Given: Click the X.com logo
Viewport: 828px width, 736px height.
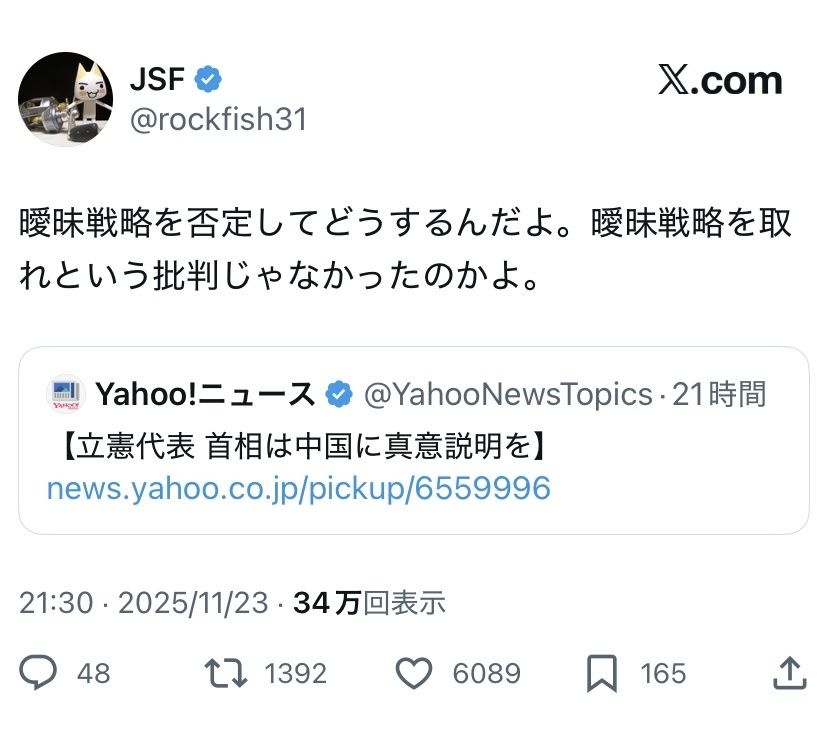Looking at the screenshot, I should 719,81.
